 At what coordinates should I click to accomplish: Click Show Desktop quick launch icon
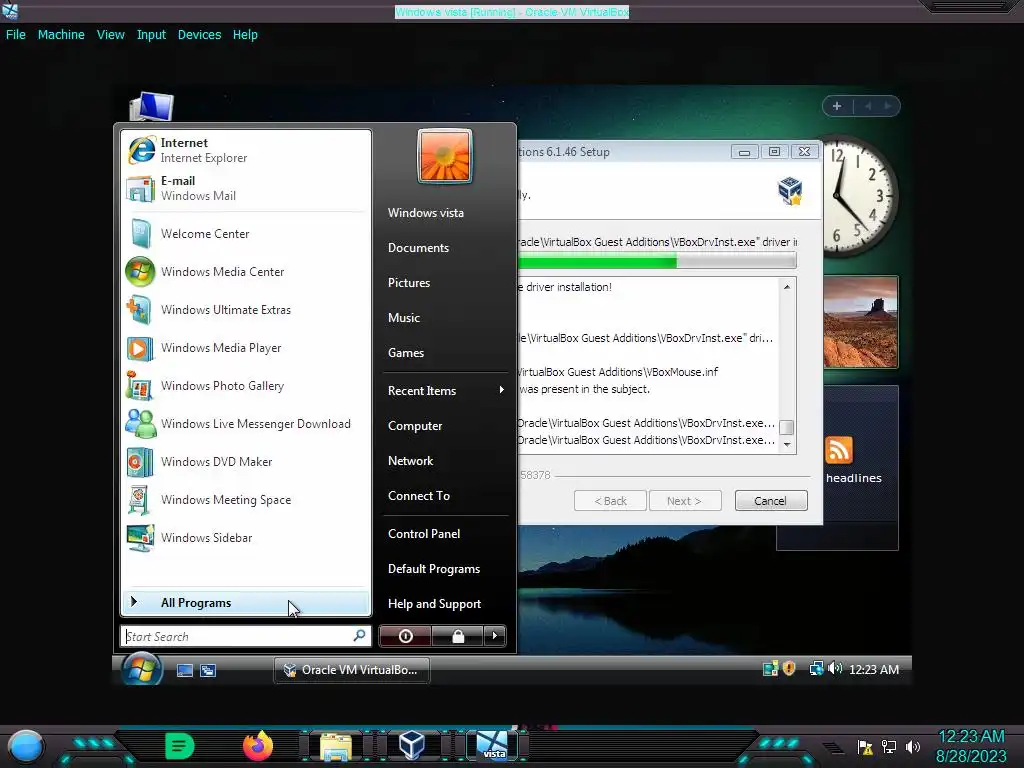(185, 671)
